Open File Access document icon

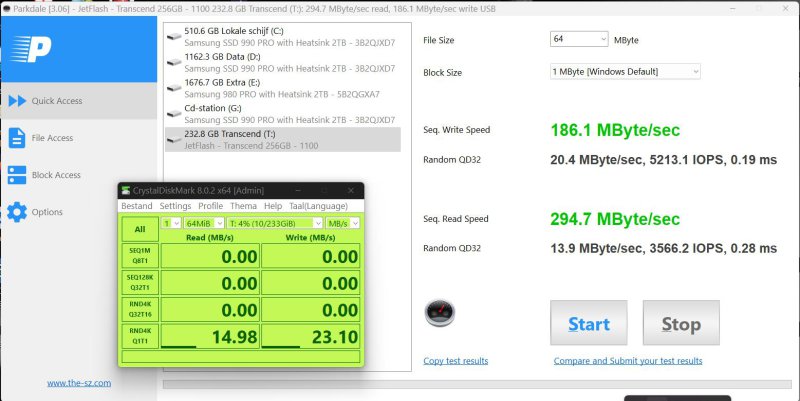(x=17, y=138)
